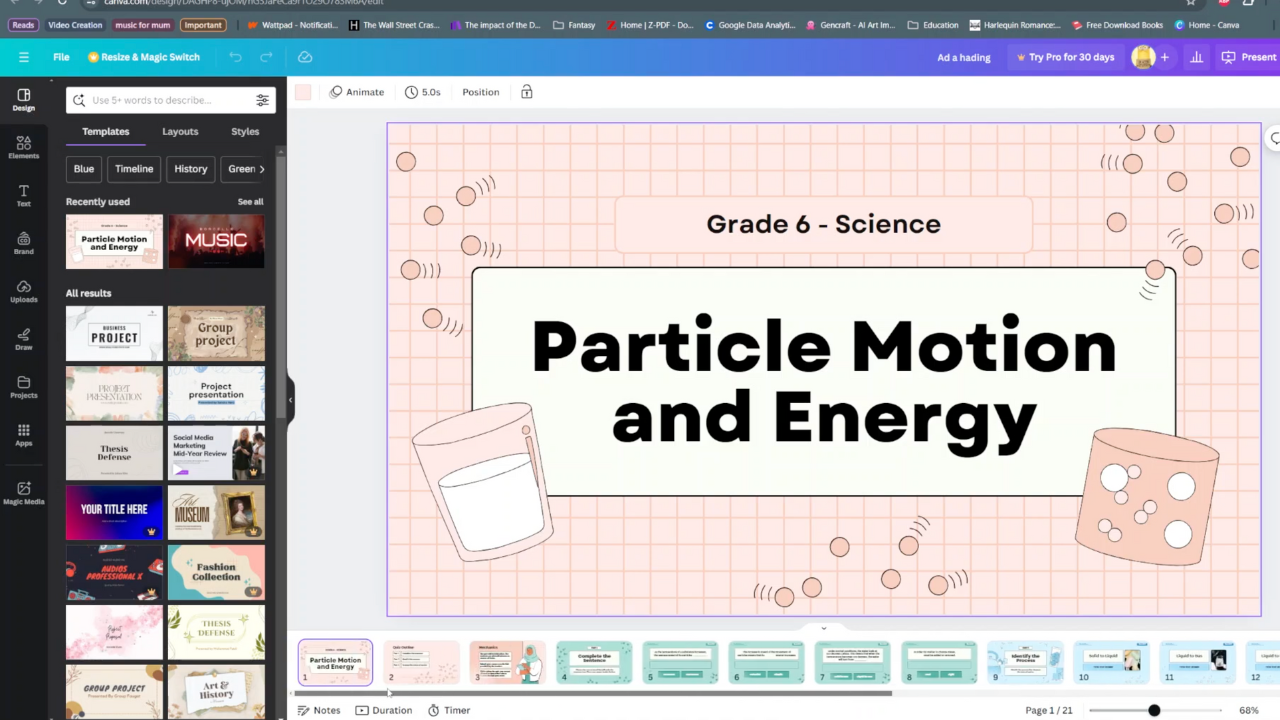The height and width of the screenshot is (720, 1280).
Task: Select the Business Project template
Action: pyautogui.click(x=114, y=333)
